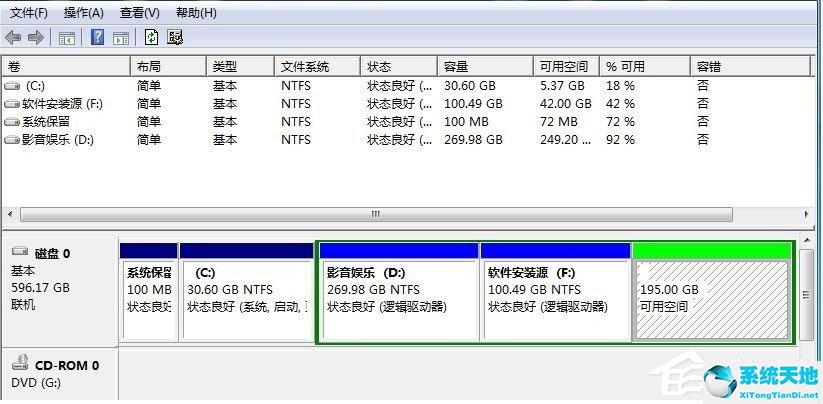Click the 42 % available cell
The width and height of the screenshot is (823, 404).
click(620, 104)
